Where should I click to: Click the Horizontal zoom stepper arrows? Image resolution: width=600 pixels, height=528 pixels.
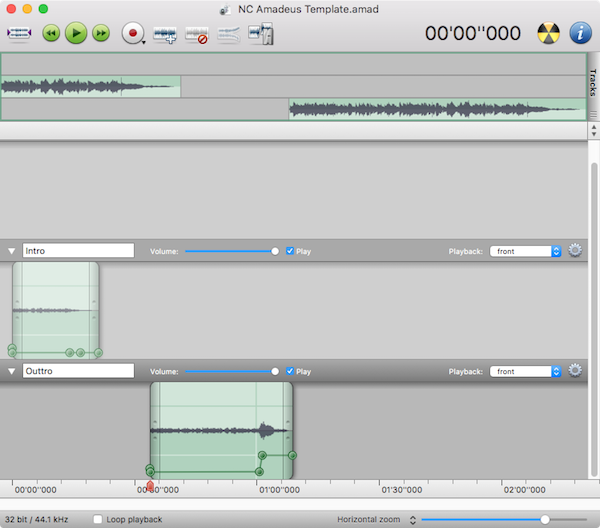pos(413,520)
